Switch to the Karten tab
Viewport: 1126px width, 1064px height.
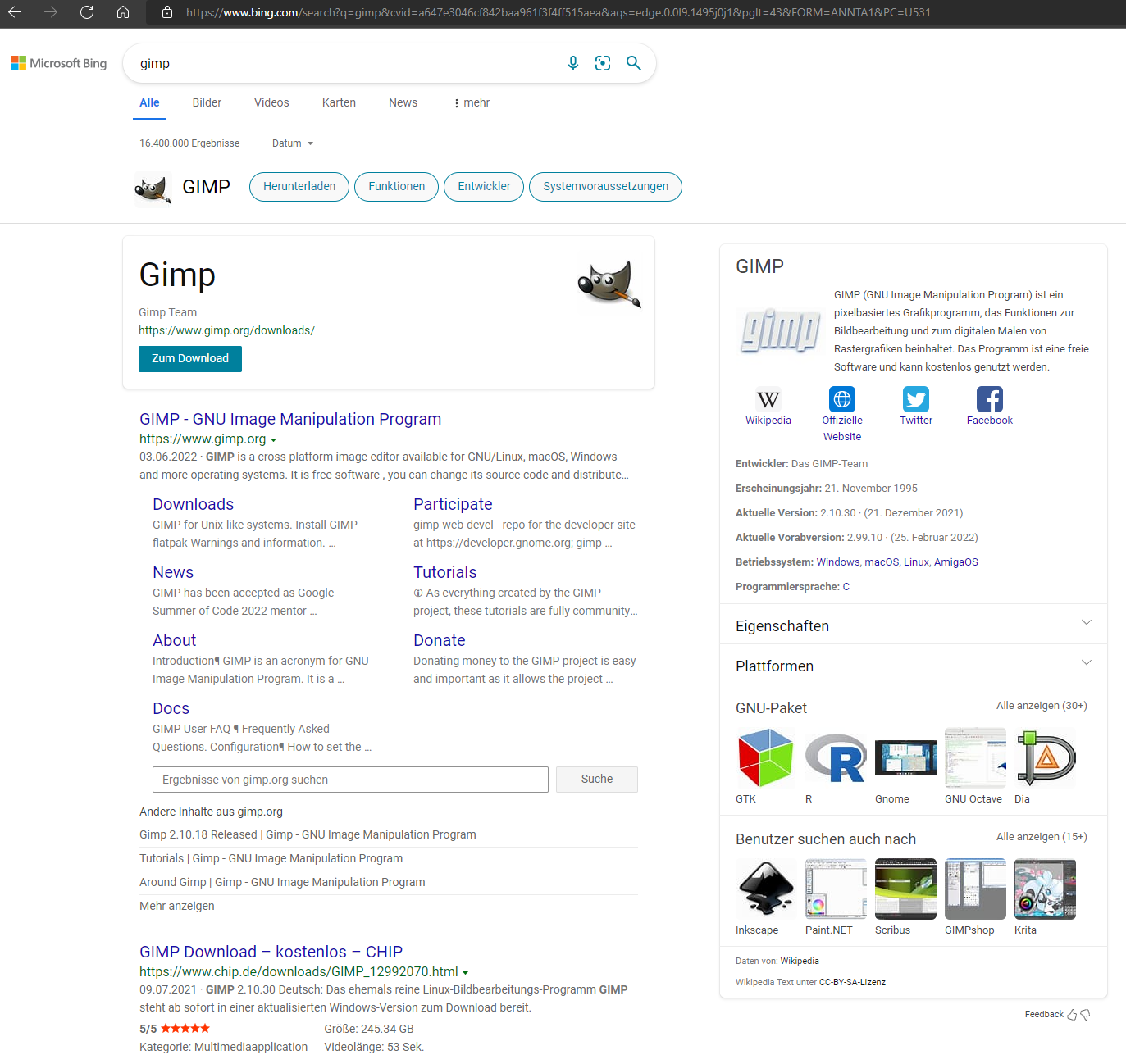click(x=339, y=102)
